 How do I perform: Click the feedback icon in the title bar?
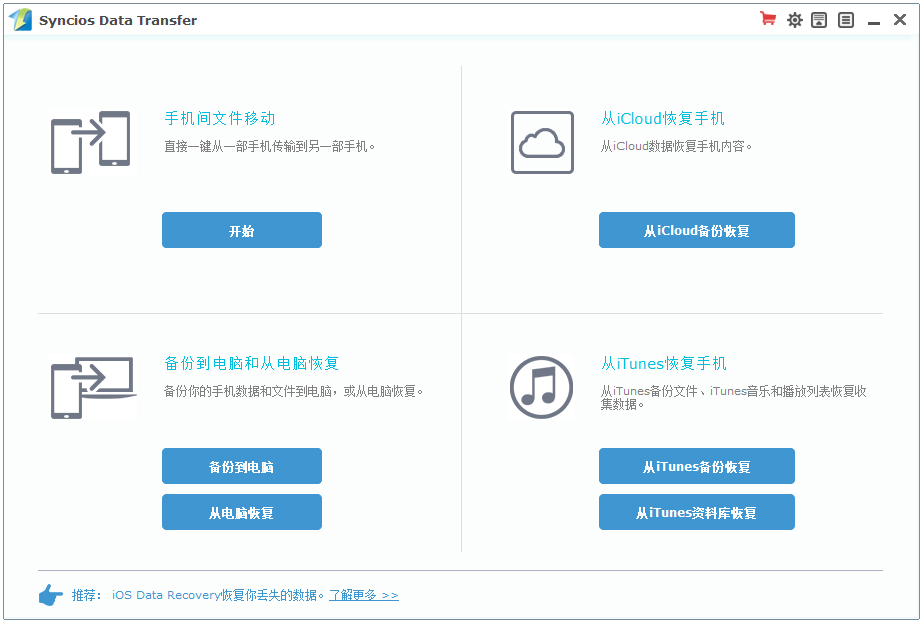click(x=819, y=19)
